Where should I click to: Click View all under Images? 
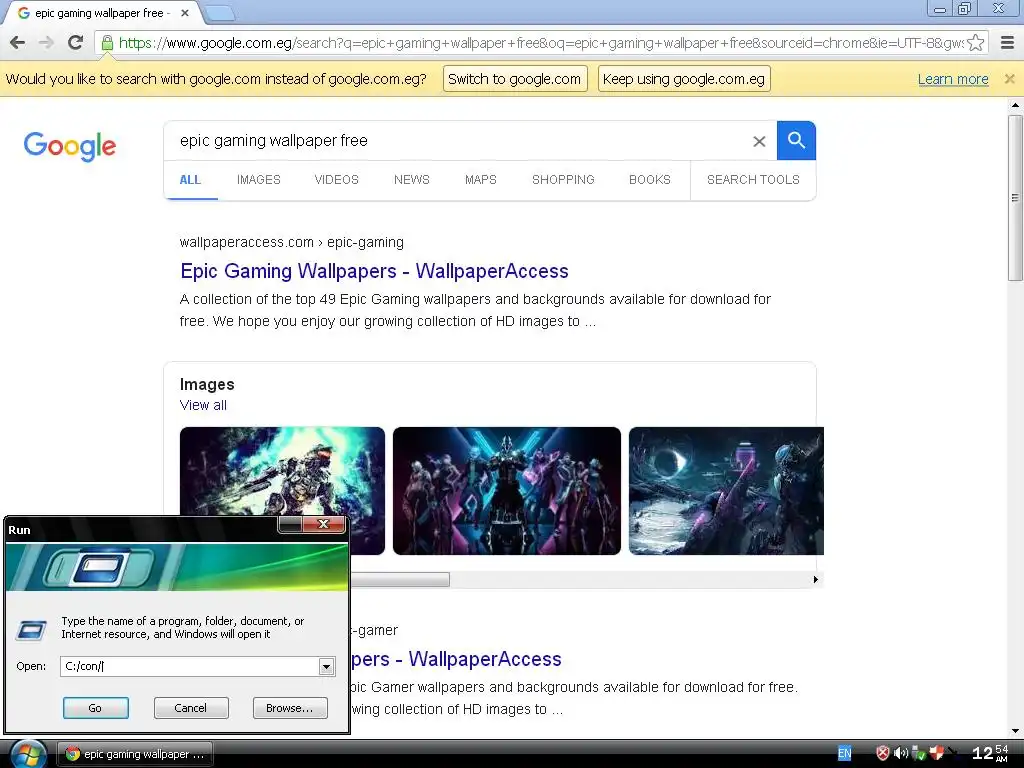[203, 405]
